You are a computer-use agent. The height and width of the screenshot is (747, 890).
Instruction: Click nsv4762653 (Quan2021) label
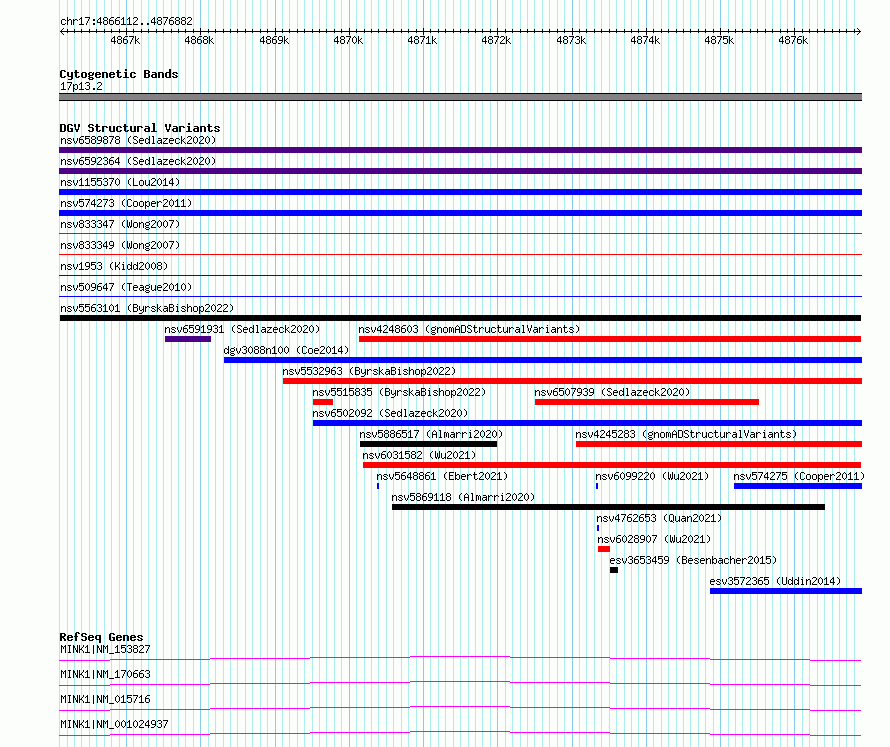pos(659,518)
